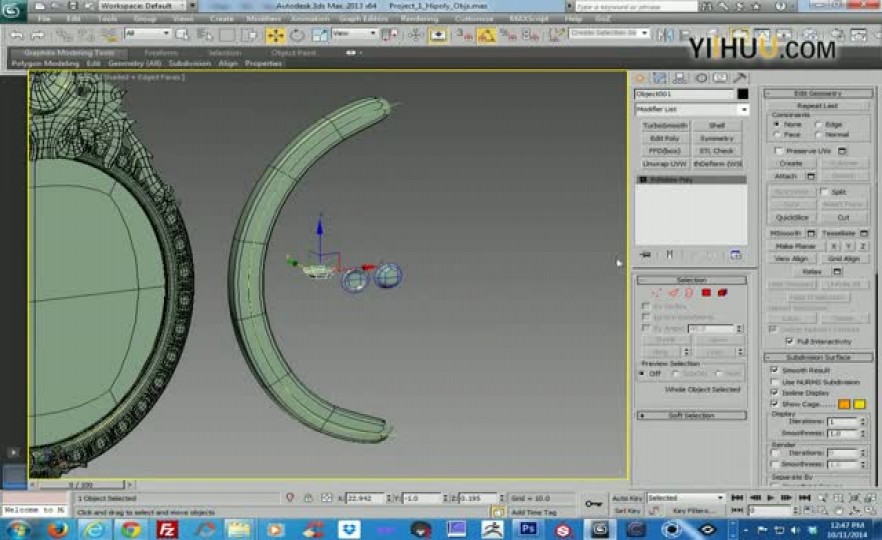Open FileZilla from the taskbar
This screenshot has width=882, height=540.
[x=166, y=529]
